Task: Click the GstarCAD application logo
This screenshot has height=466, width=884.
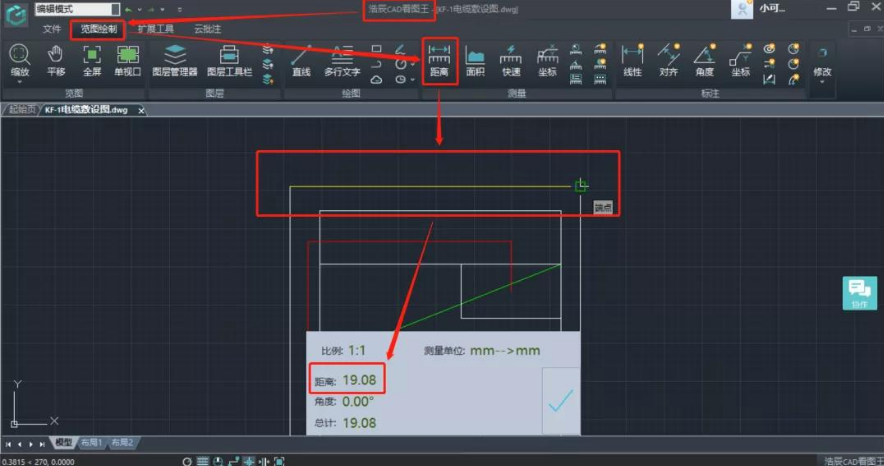Action: [16, 14]
